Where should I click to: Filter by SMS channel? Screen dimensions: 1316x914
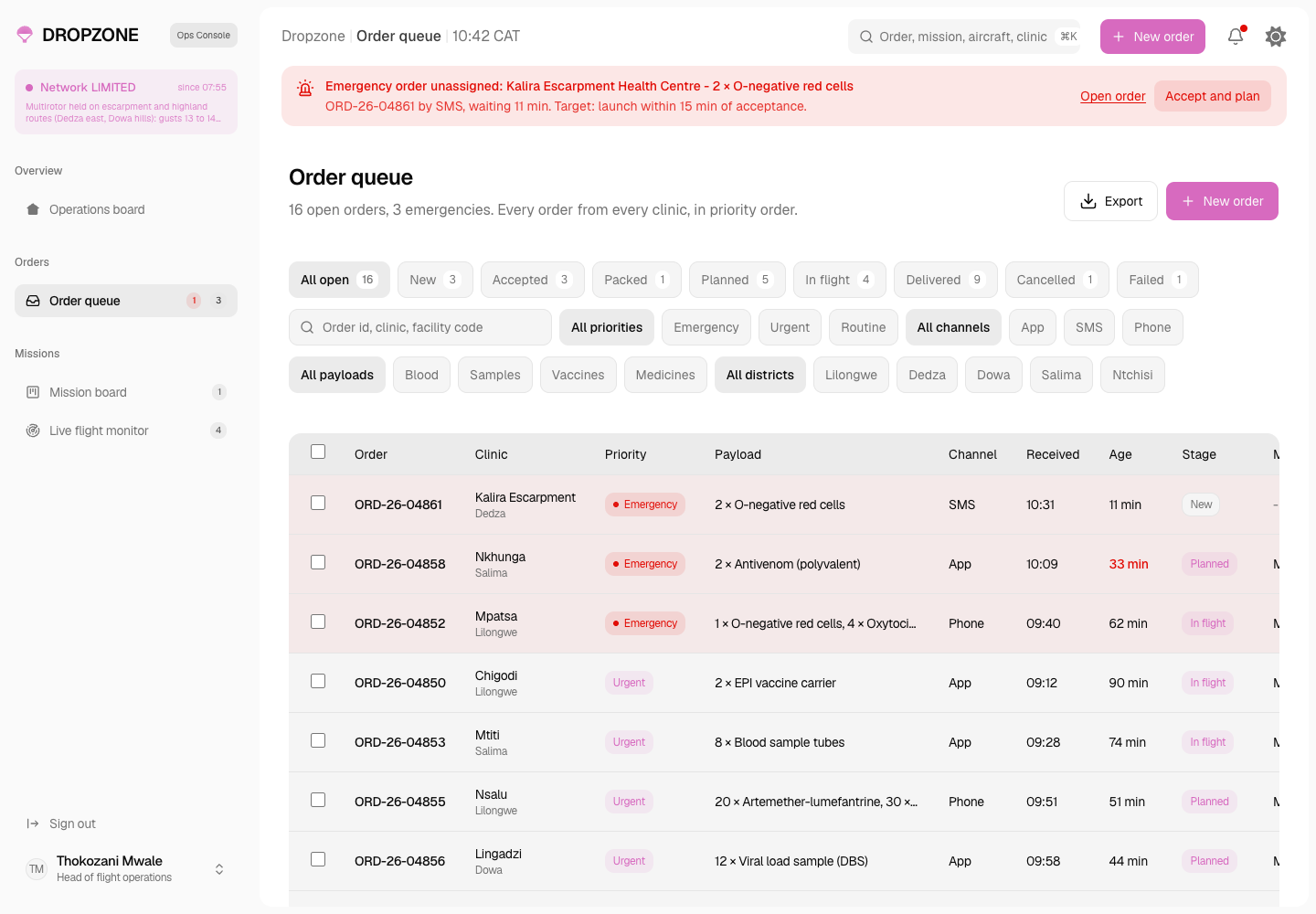pyautogui.click(x=1089, y=327)
